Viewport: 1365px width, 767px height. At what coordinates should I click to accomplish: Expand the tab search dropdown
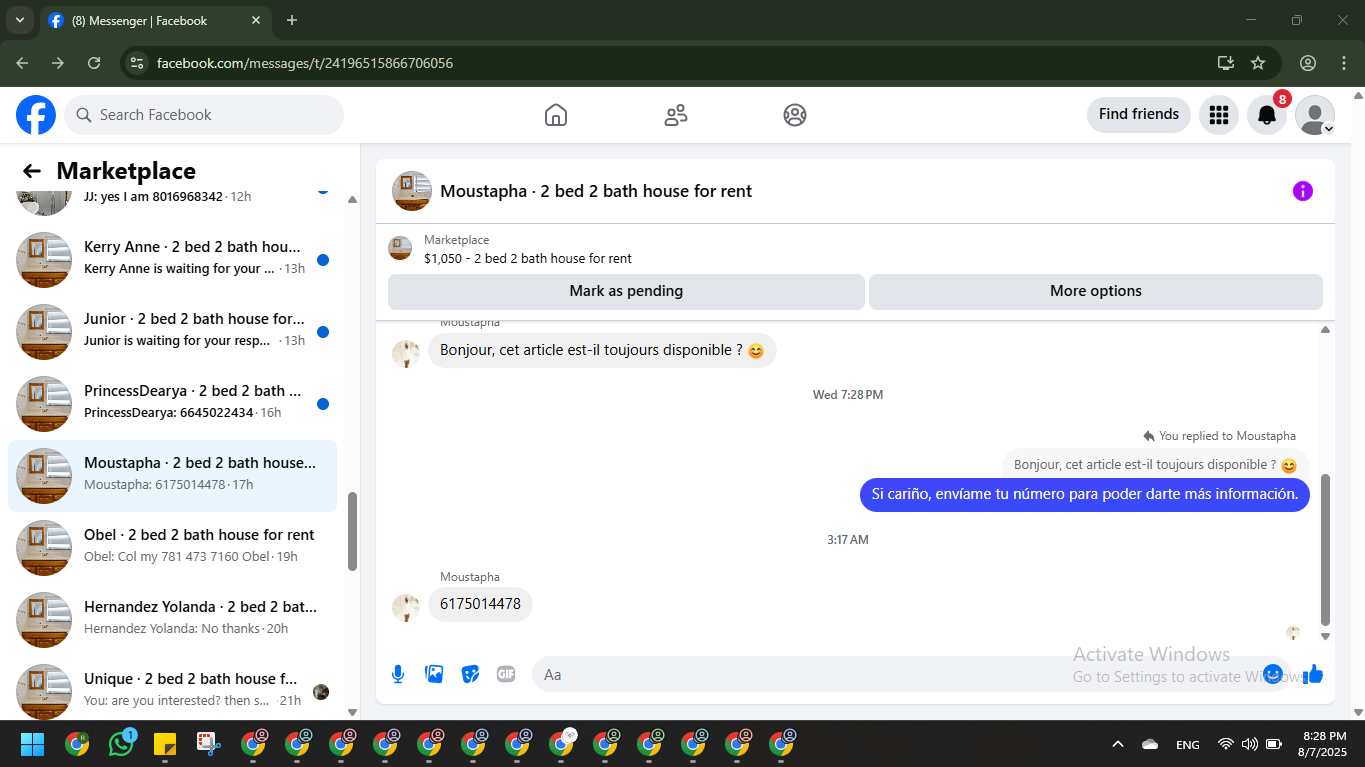point(19,20)
